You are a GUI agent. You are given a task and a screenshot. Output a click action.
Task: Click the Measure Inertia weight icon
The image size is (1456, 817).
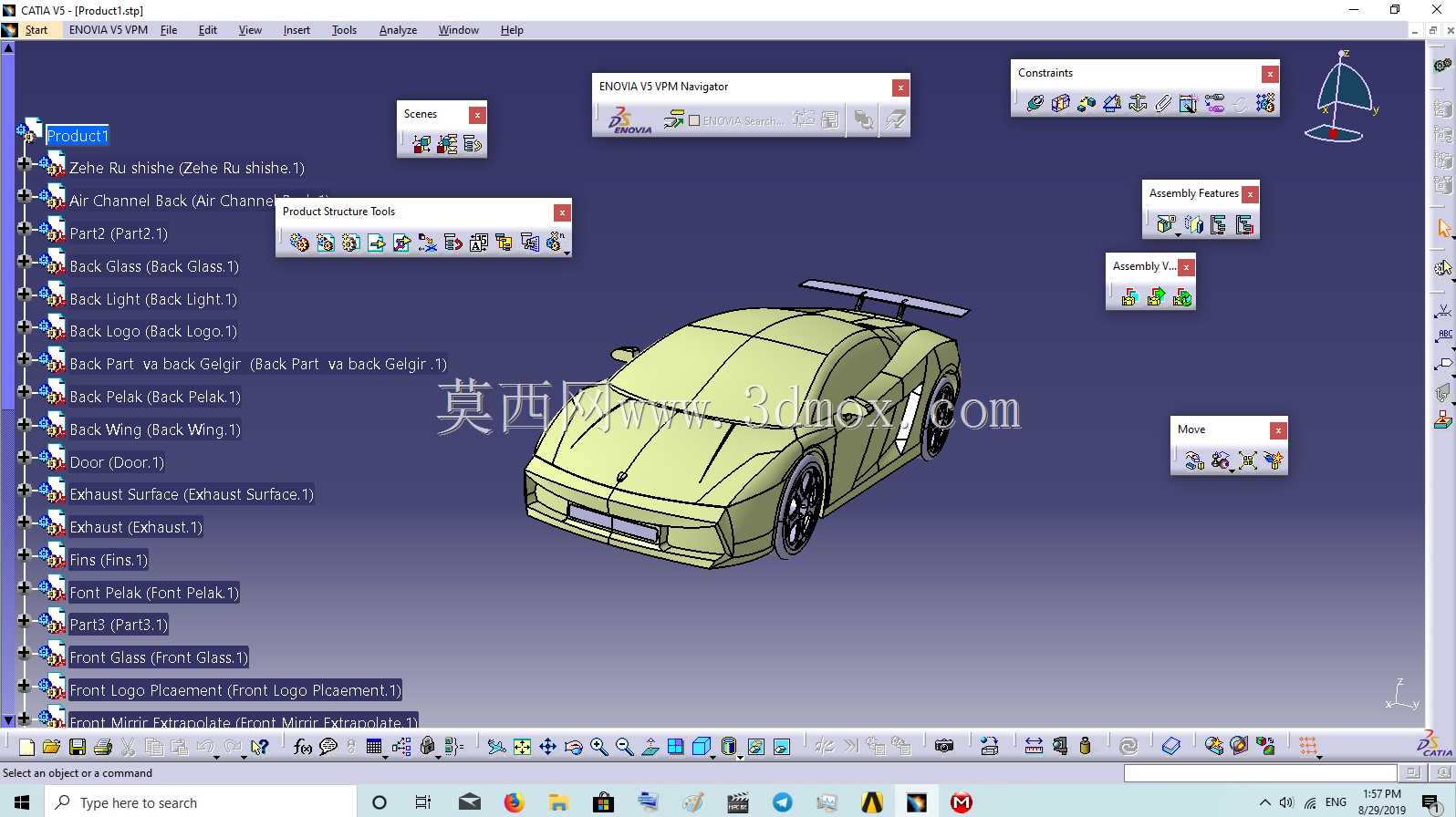point(1085,746)
